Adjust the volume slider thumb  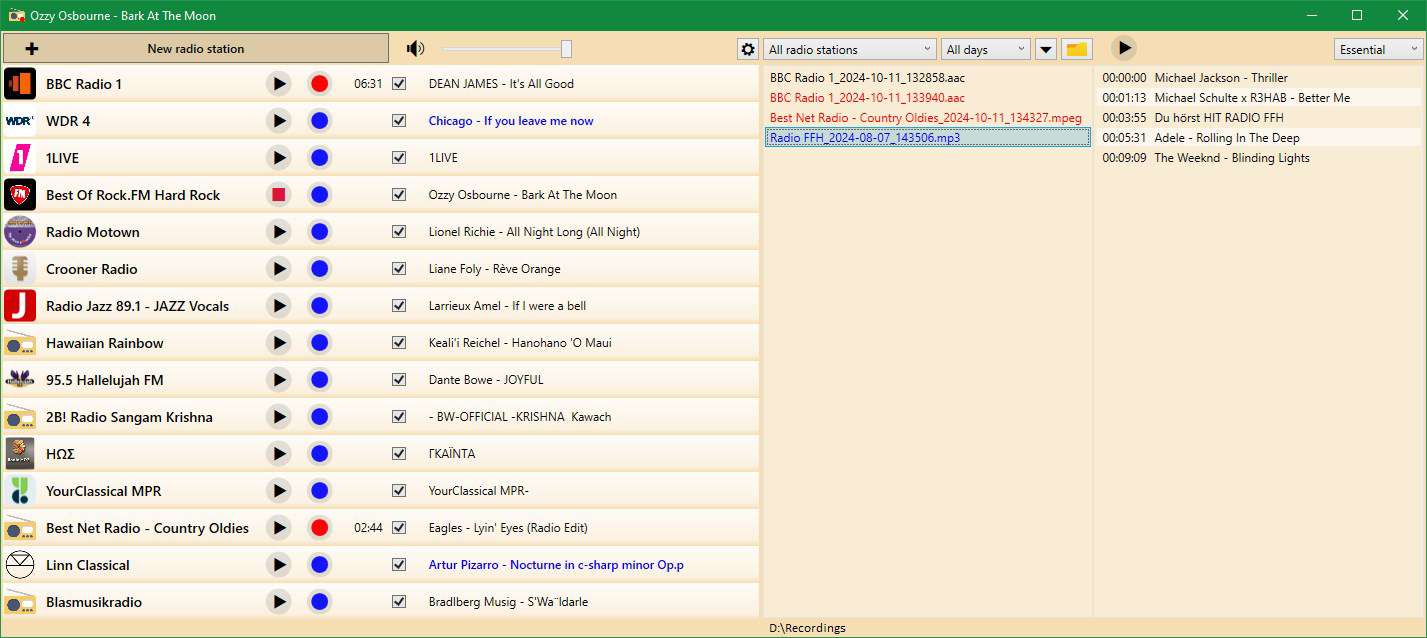tap(567, 49)
